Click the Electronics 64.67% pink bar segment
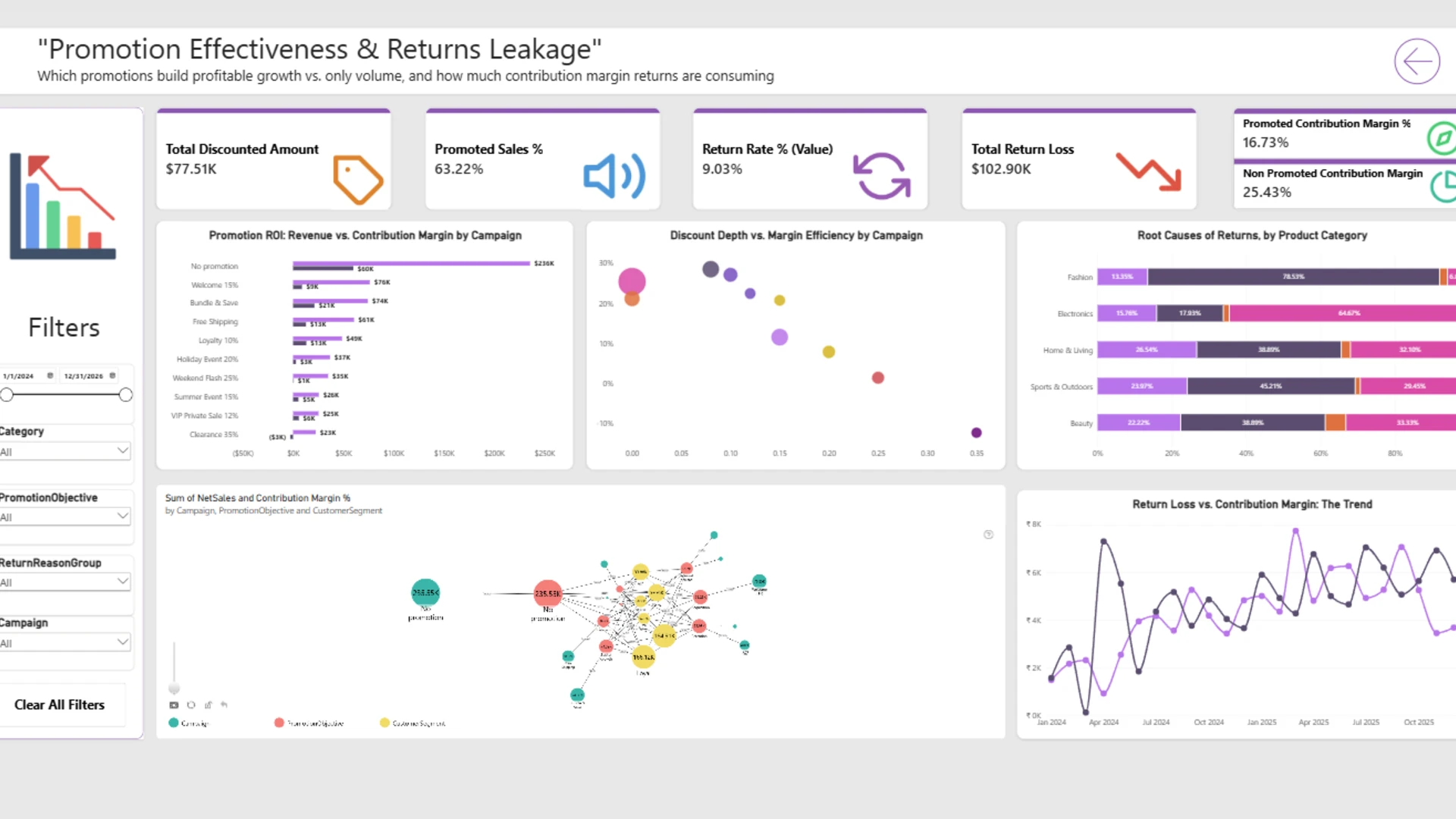Screen dimensions: 1456x819 point(1342,312)
